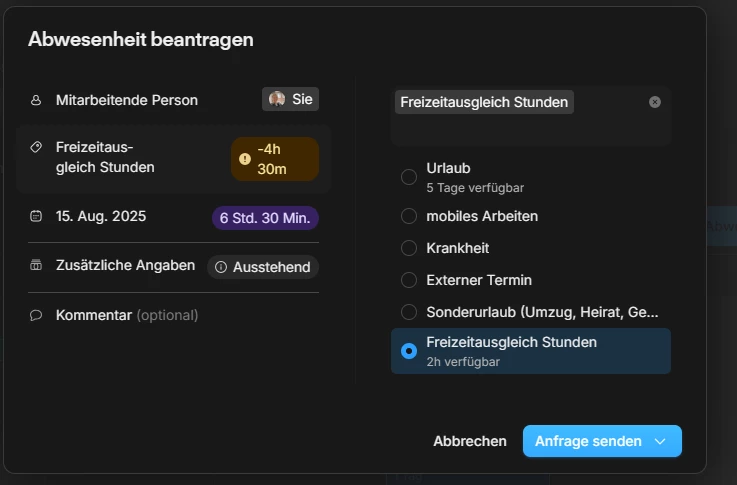Click the info icon in the Ausstehend badge
737x485 pixels.
point(221,267)
